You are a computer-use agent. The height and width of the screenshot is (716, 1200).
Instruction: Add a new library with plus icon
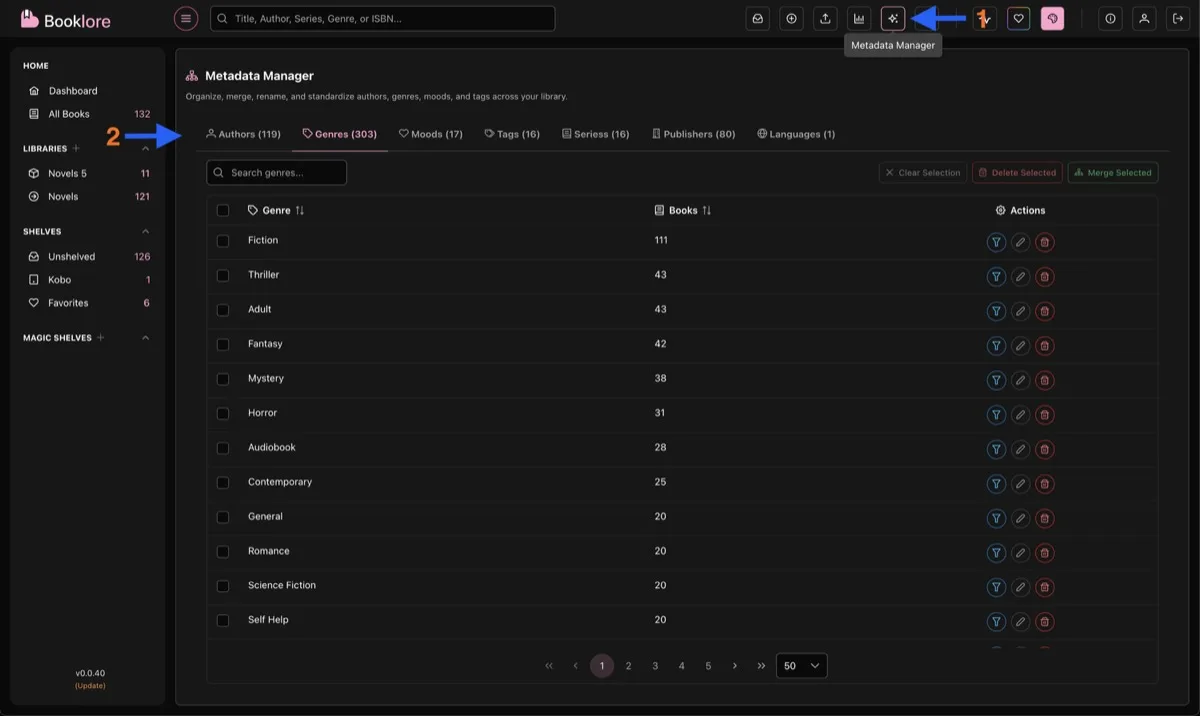point(76,148)
